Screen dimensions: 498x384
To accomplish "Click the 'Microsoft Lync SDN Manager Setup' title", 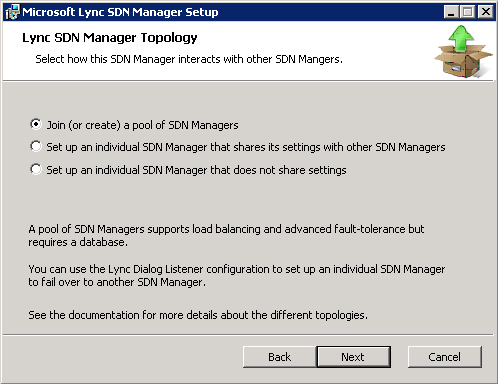I will (x=120, y=12).
